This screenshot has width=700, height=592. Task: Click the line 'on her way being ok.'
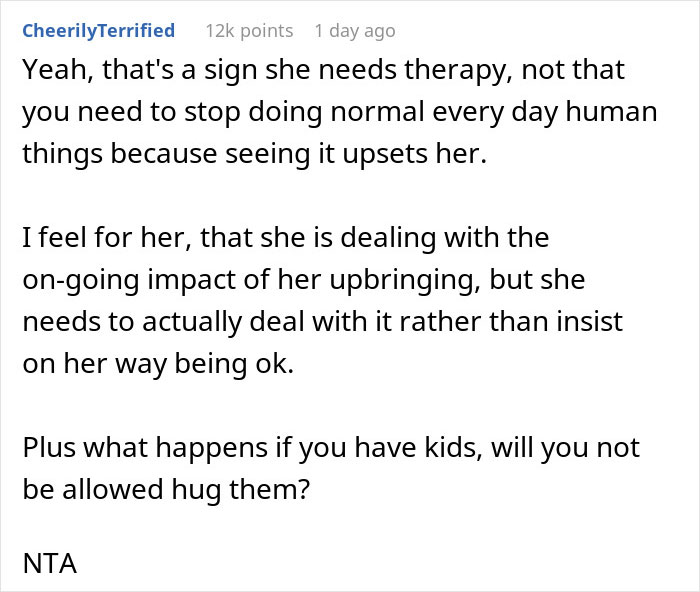click(x=158, y=364)
